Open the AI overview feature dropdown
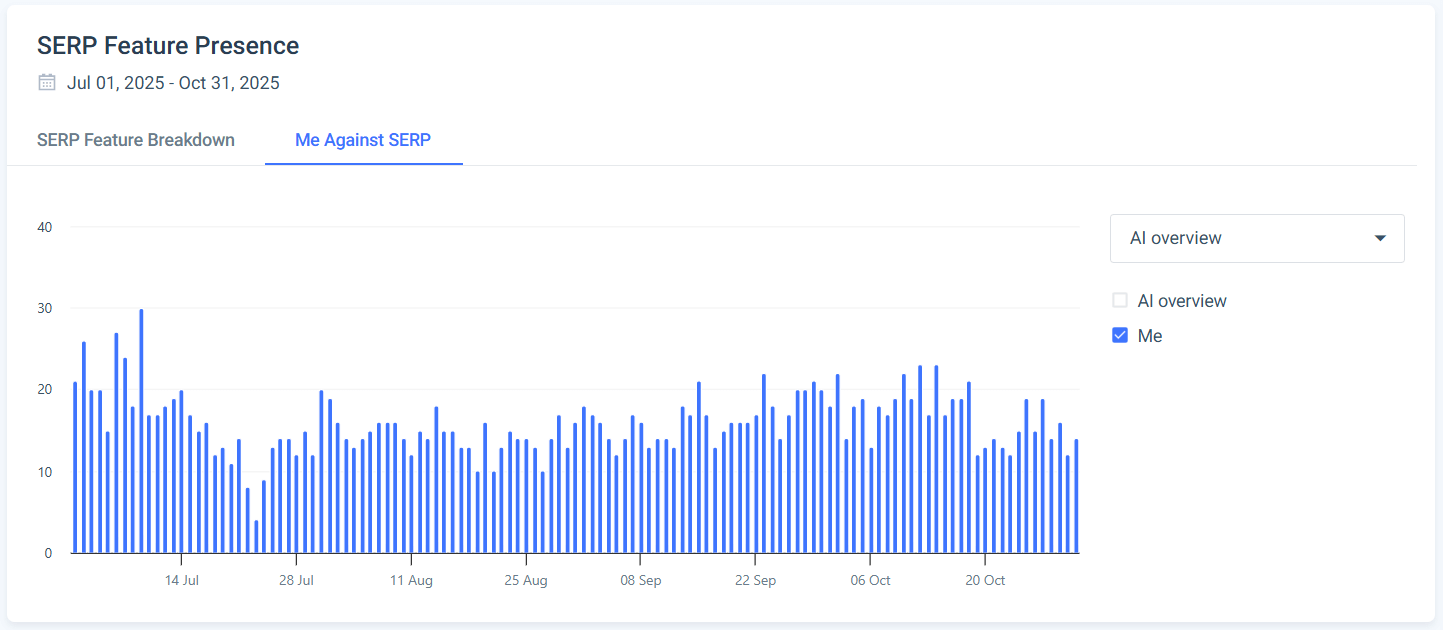1443x630 pixels. coord(1256,238)
